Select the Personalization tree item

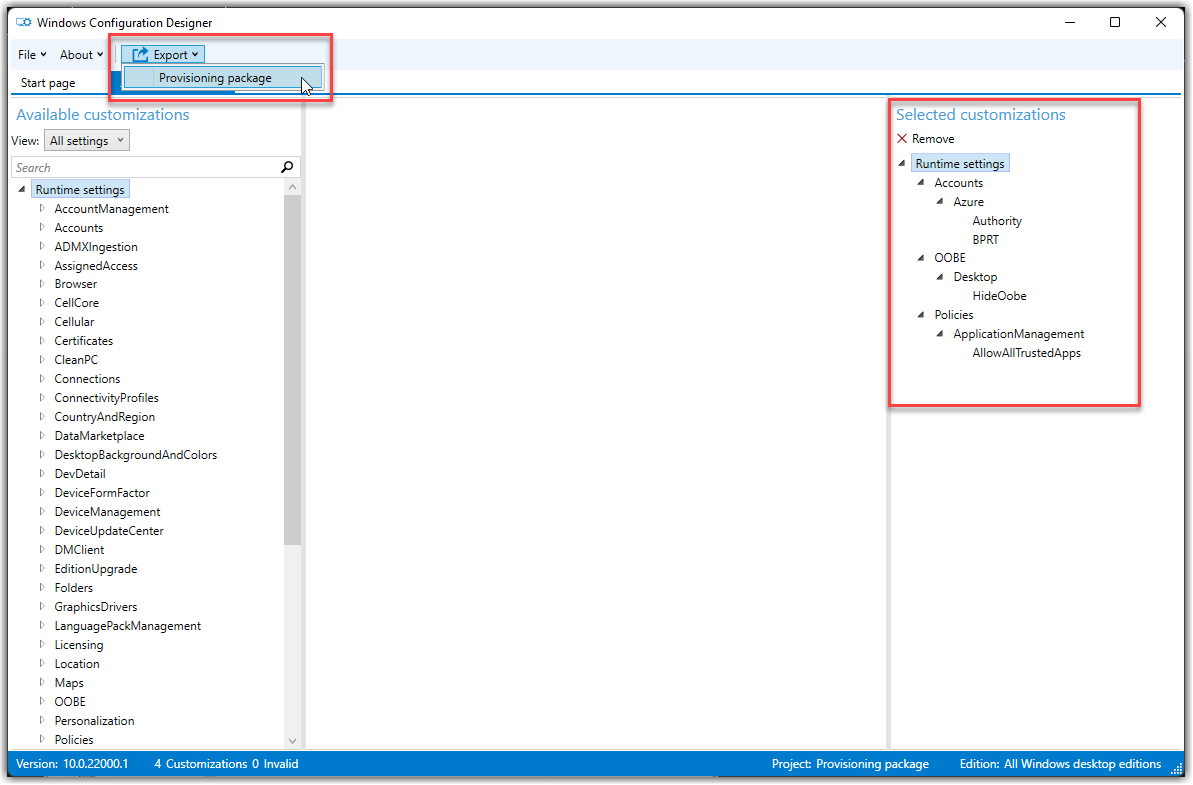pyautogui.click(x=94, y=721)
